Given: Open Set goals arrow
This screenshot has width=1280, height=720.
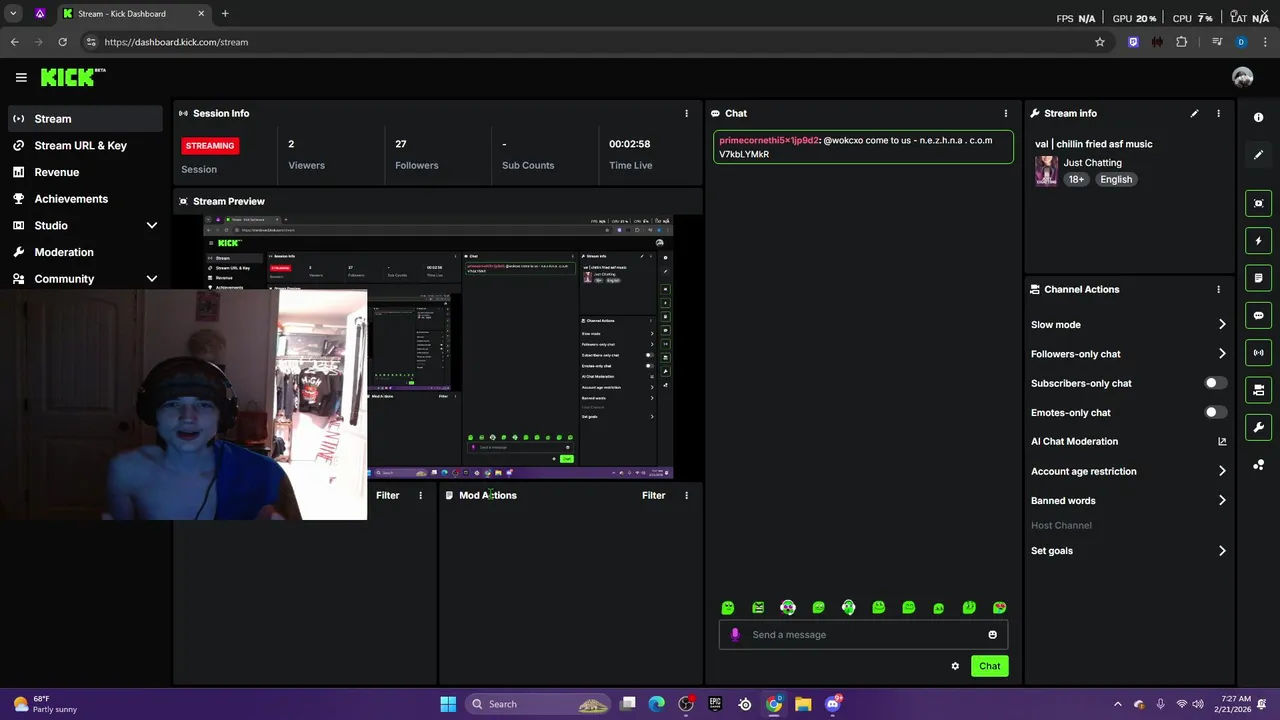Looking at the screenshot, I should click(1222, 551).
